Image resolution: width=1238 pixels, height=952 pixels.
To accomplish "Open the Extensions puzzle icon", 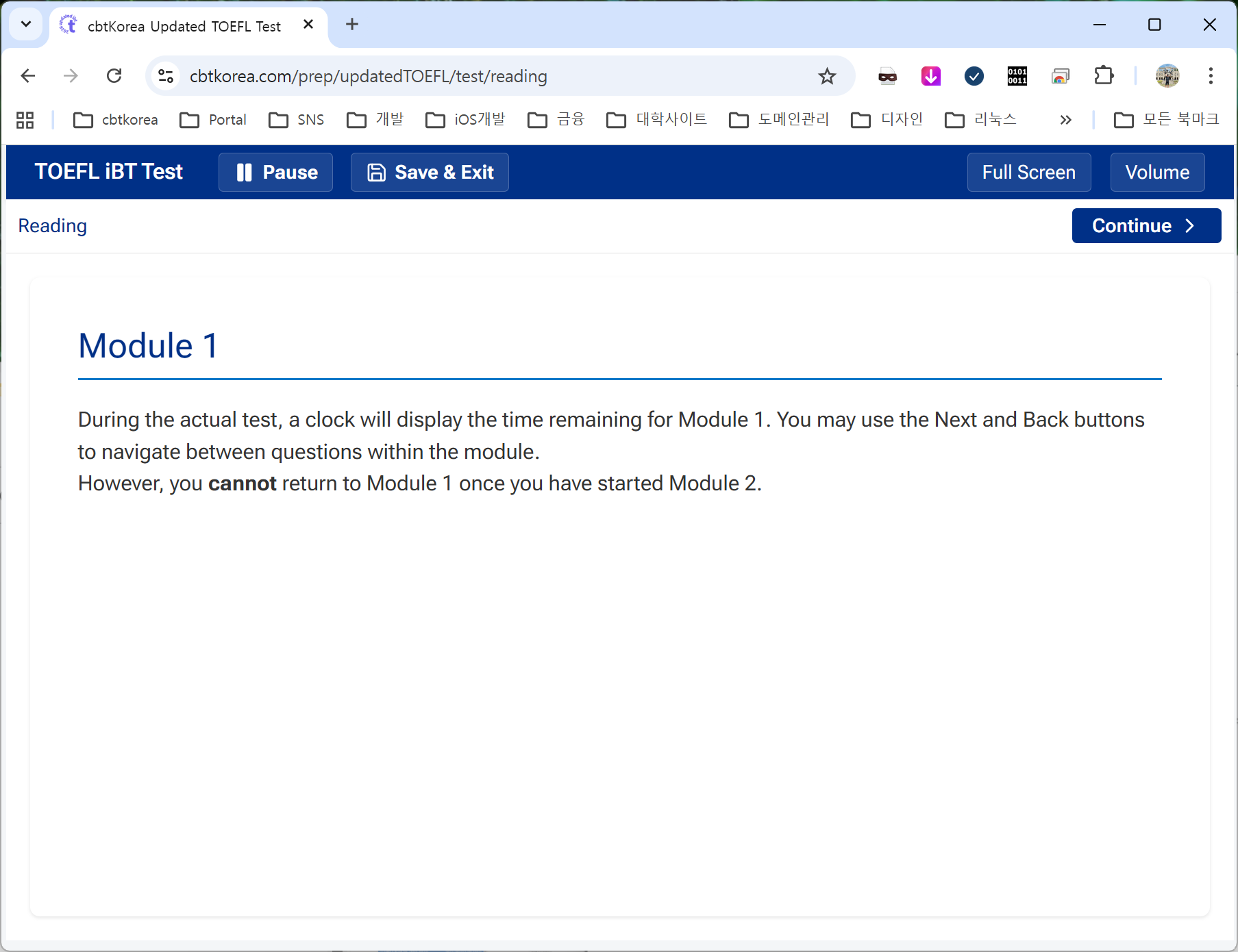I will pos(1104,76).
